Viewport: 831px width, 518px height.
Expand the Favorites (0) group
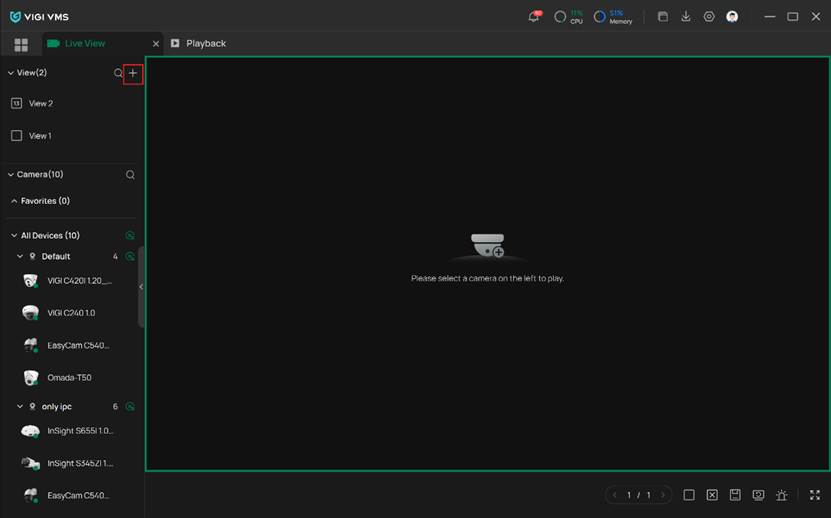14,201
